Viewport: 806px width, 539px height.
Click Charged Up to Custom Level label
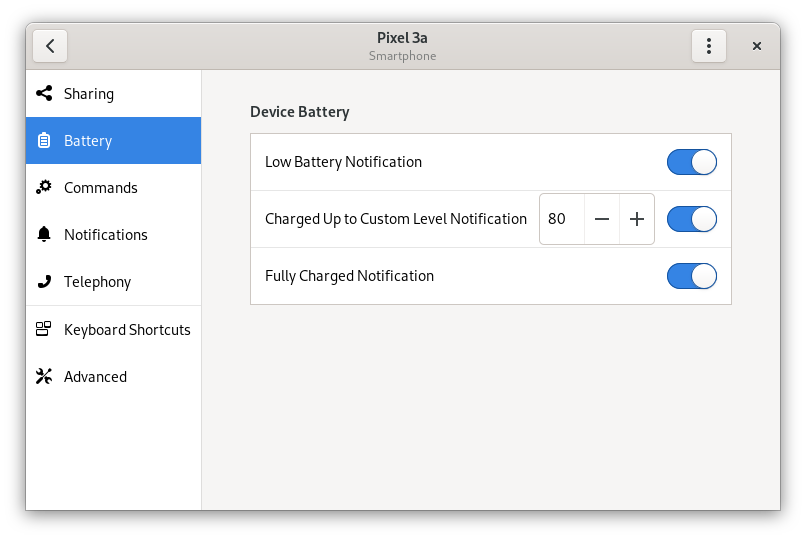(x=396, y=219)
